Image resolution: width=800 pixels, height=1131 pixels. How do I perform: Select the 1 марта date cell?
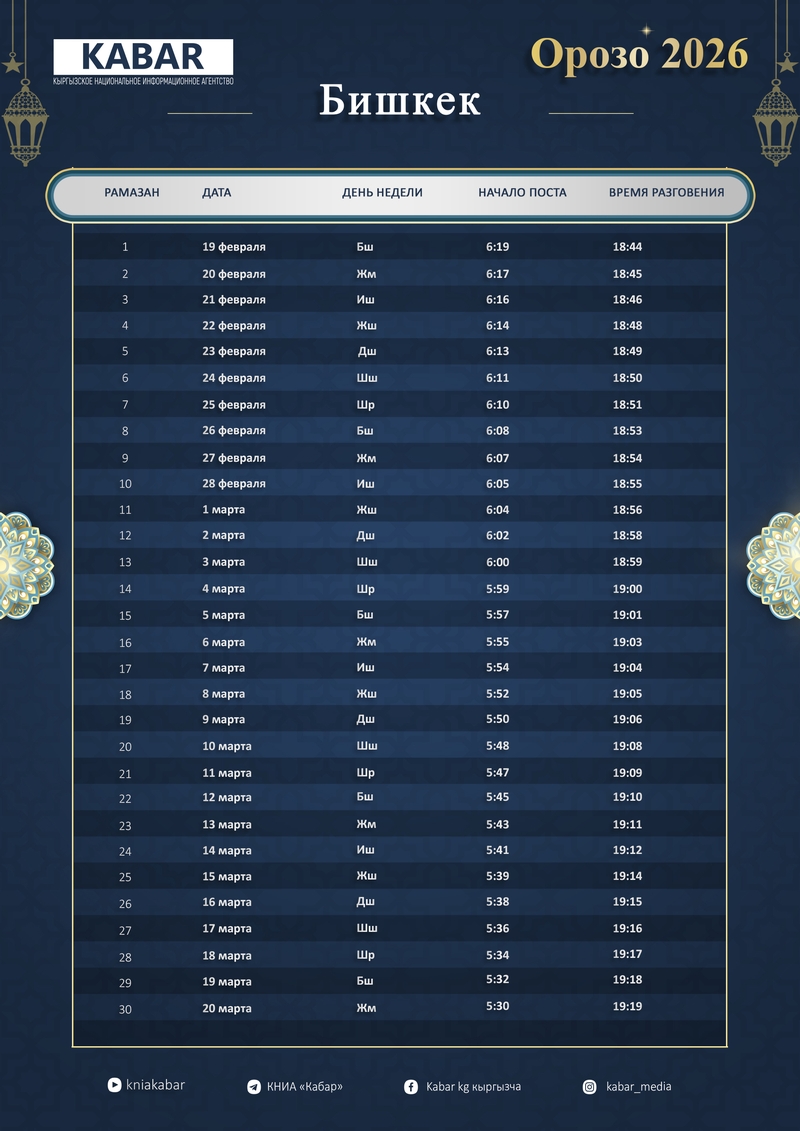(x=223, y=510)
